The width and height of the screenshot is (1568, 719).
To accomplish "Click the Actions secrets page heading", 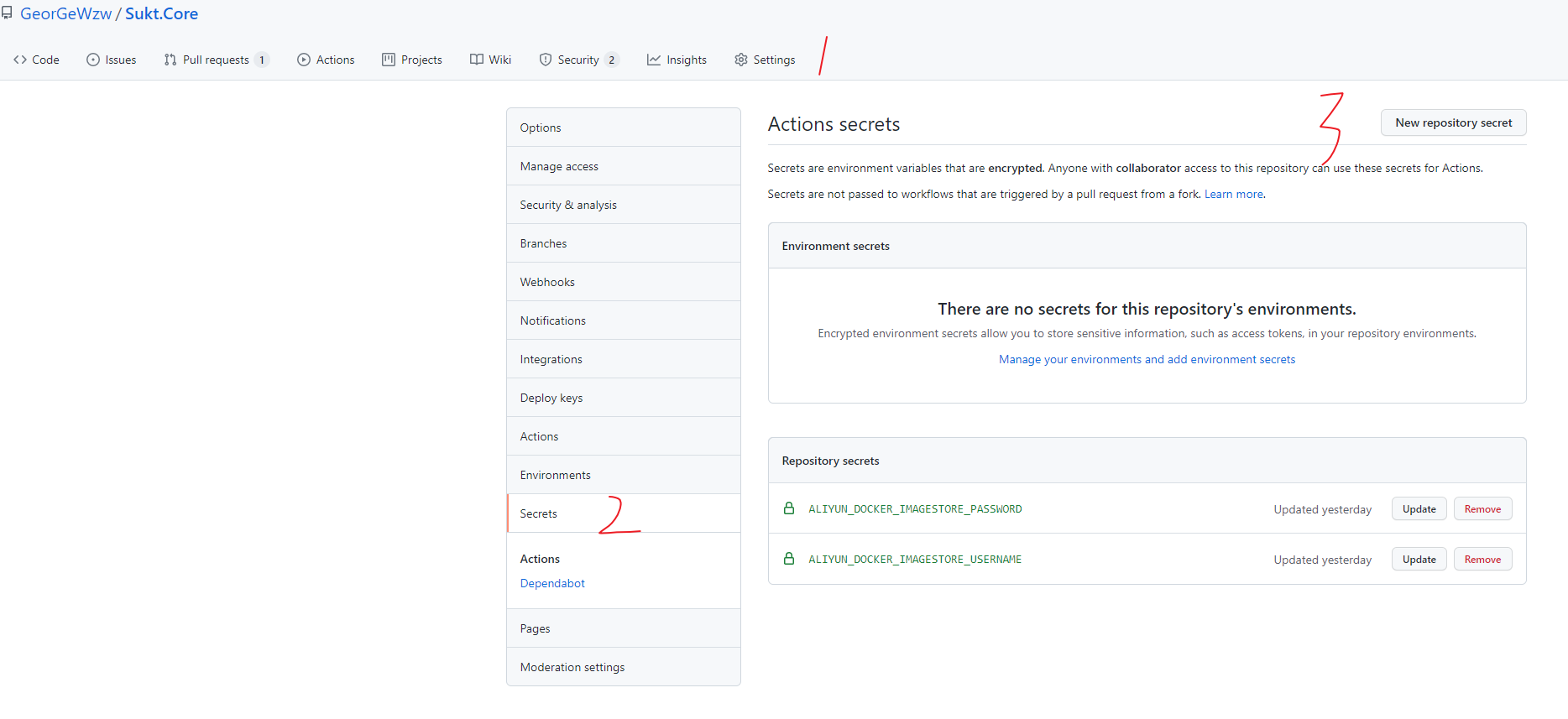I will (834, 124).
